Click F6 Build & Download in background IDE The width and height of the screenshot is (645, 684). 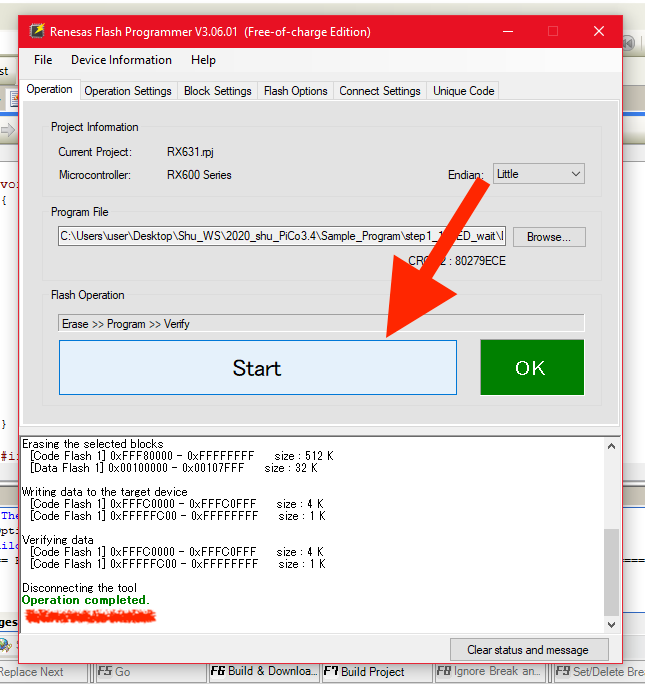pyautogui.click(x=263, y=671)
